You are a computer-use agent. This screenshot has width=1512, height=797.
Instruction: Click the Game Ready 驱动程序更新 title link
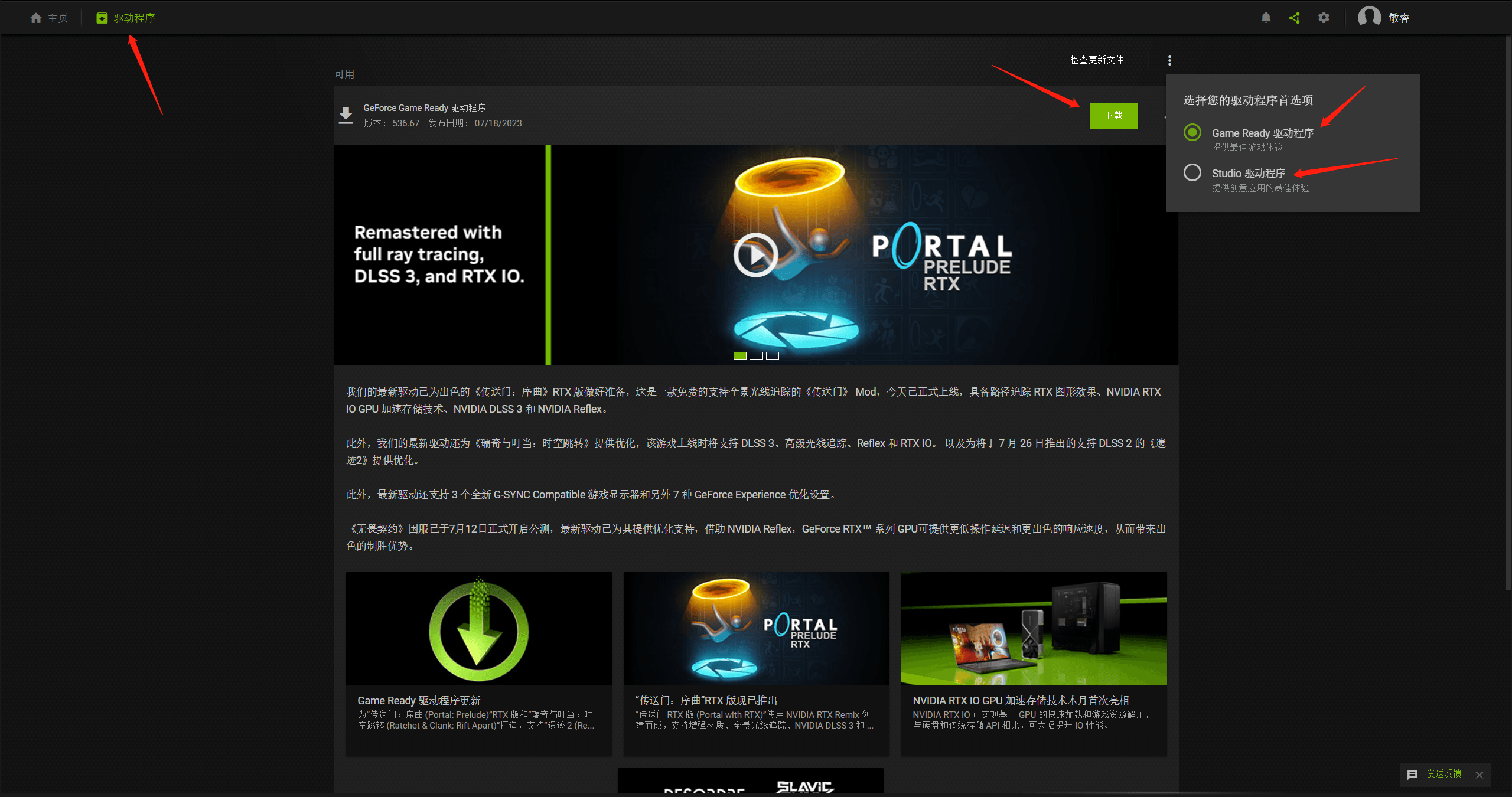point(419,701)
